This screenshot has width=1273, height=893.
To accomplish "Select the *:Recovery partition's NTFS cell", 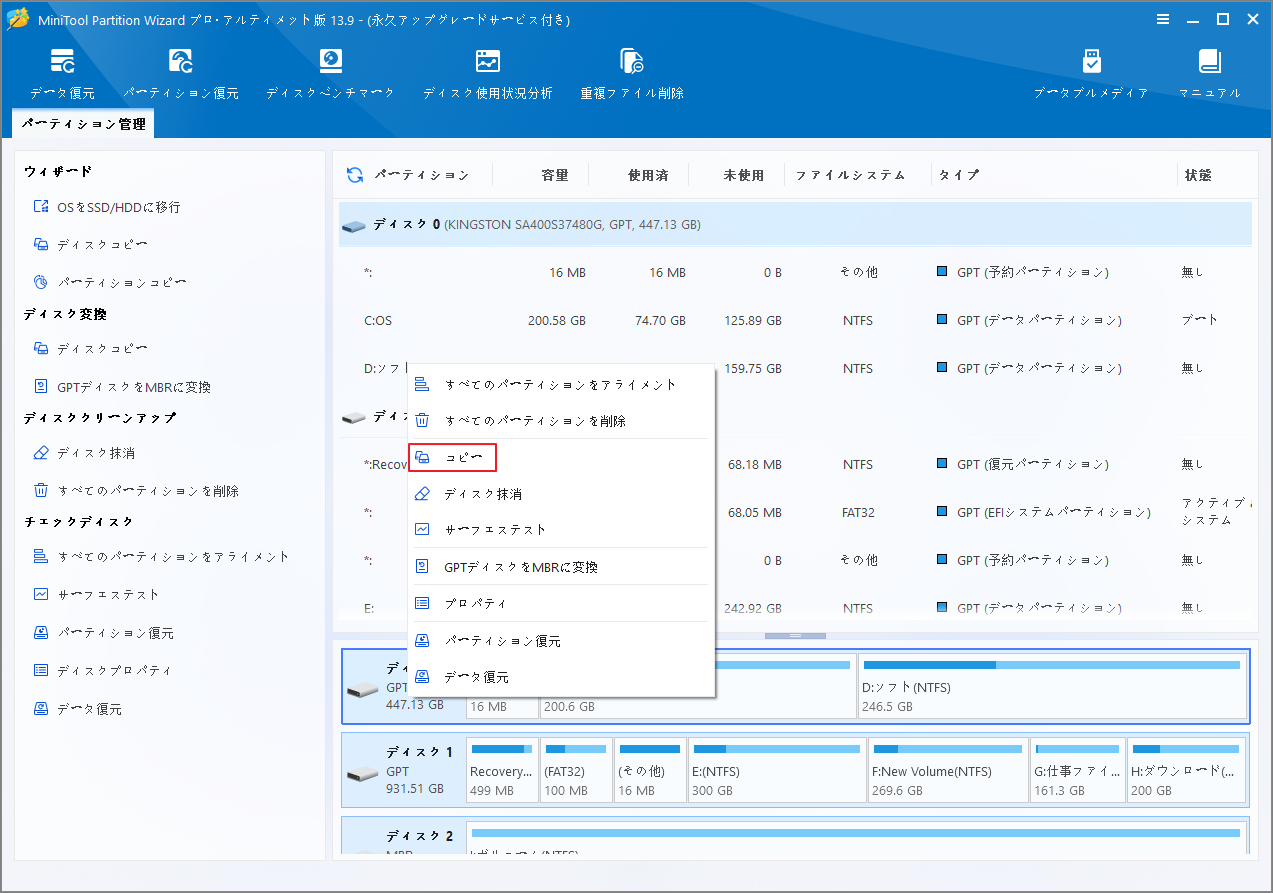I will [x=857, y=465].
